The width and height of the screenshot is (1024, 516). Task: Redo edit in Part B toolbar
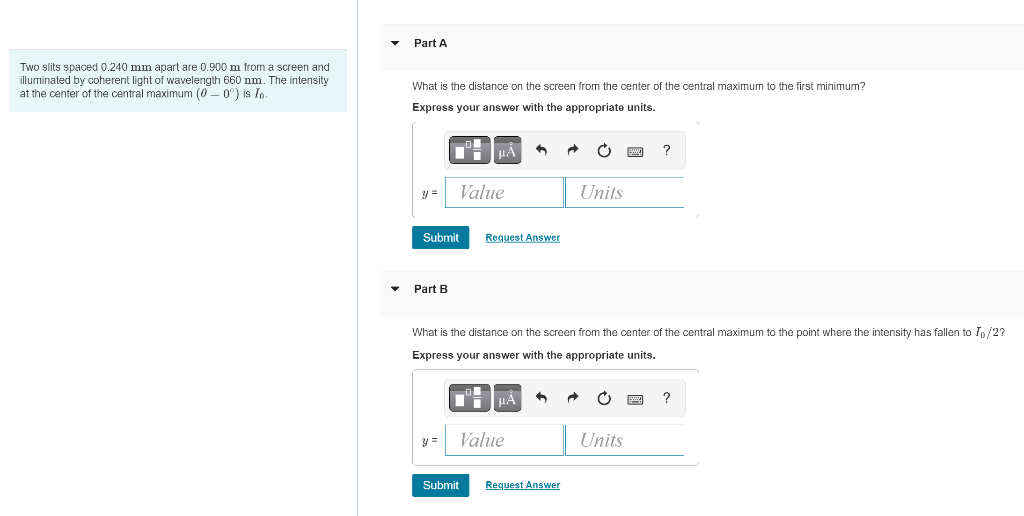[x=572, y=398]
